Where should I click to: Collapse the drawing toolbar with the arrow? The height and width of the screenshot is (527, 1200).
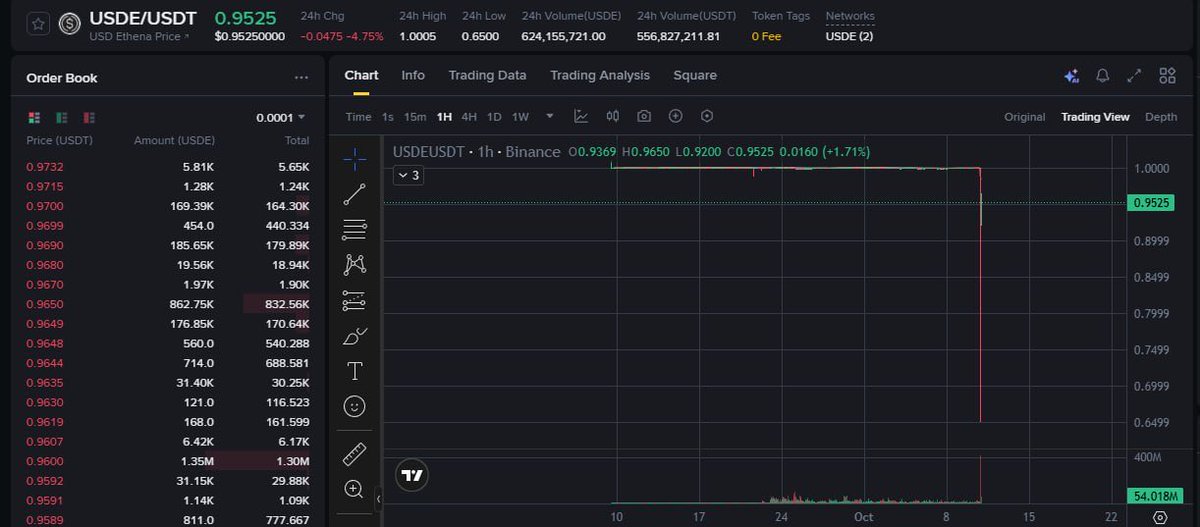click(378, 498)
